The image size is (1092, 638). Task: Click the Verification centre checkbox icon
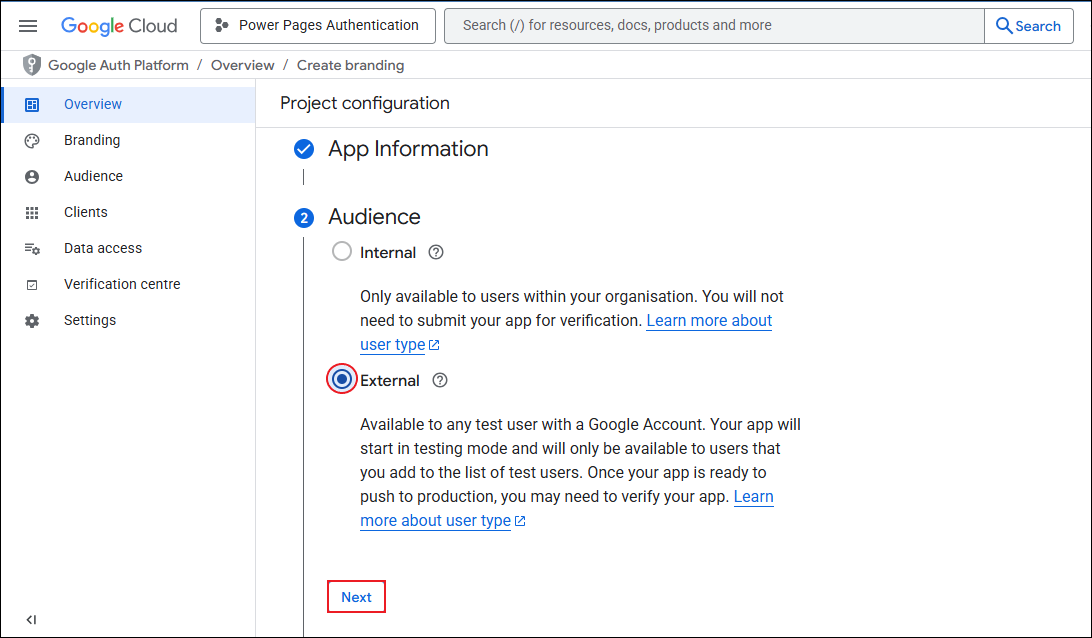pos(32,285)
